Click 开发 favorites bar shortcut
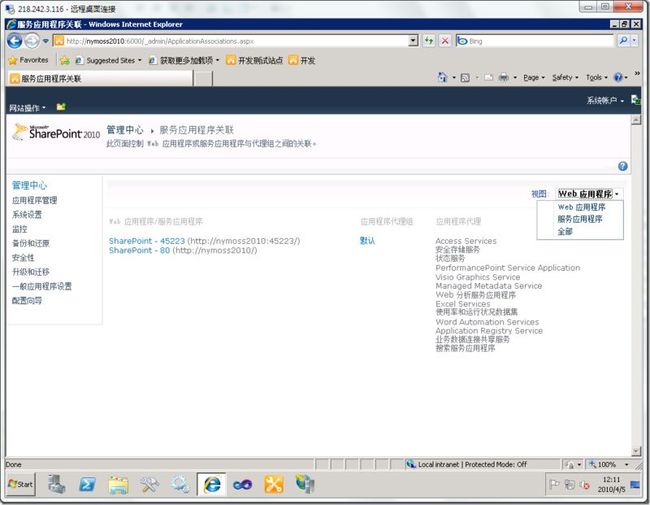Image resolution: width=650 pixels, height=505 pixels. pyautogui.click(x=302, y=61)
